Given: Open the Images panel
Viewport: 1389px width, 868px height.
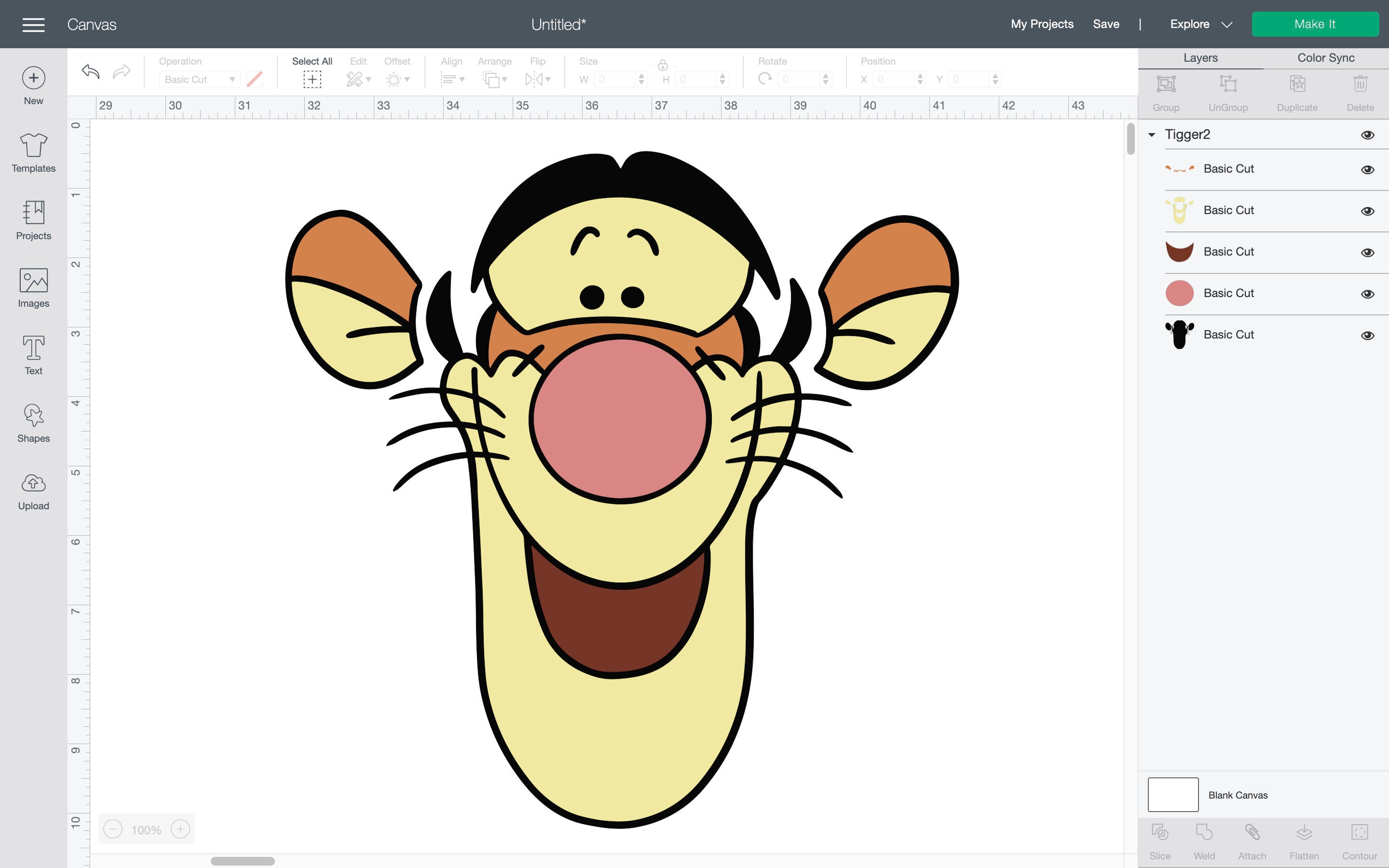Looking at the screenshot, I should [33, 287].
